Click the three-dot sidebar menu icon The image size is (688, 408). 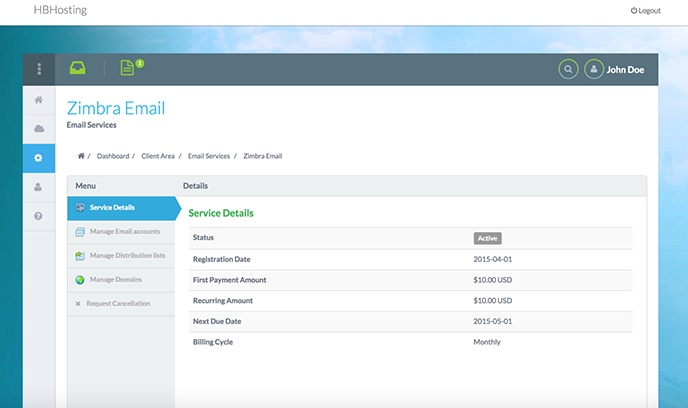tap(39, 69)
